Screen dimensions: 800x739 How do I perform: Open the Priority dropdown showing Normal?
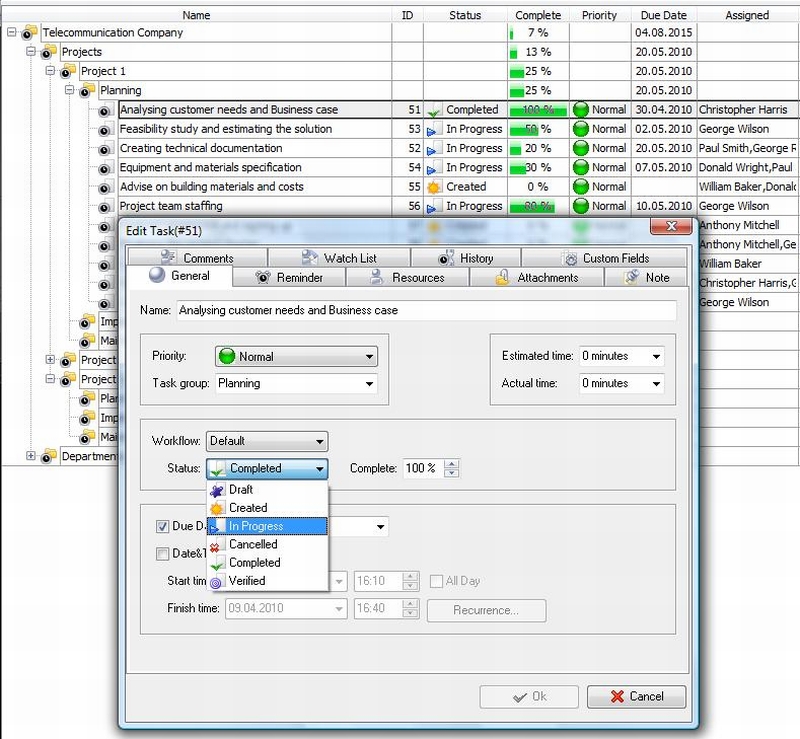click(x=296, y=356)
